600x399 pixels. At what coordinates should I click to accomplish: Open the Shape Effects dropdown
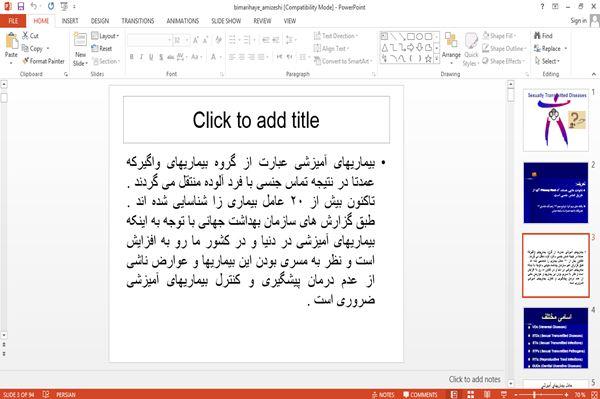point(504,61)
